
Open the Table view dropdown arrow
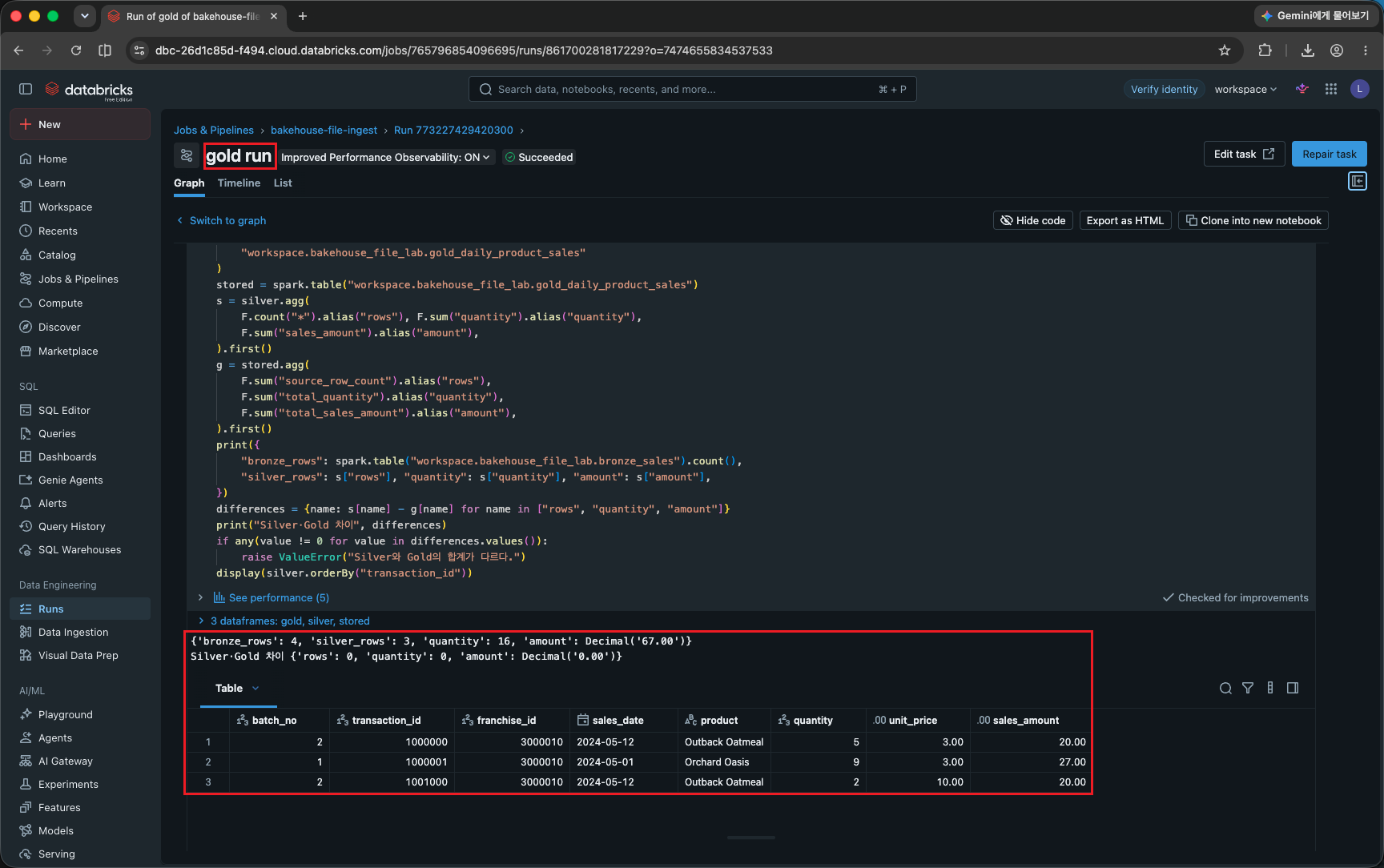(x=255, y=688)
